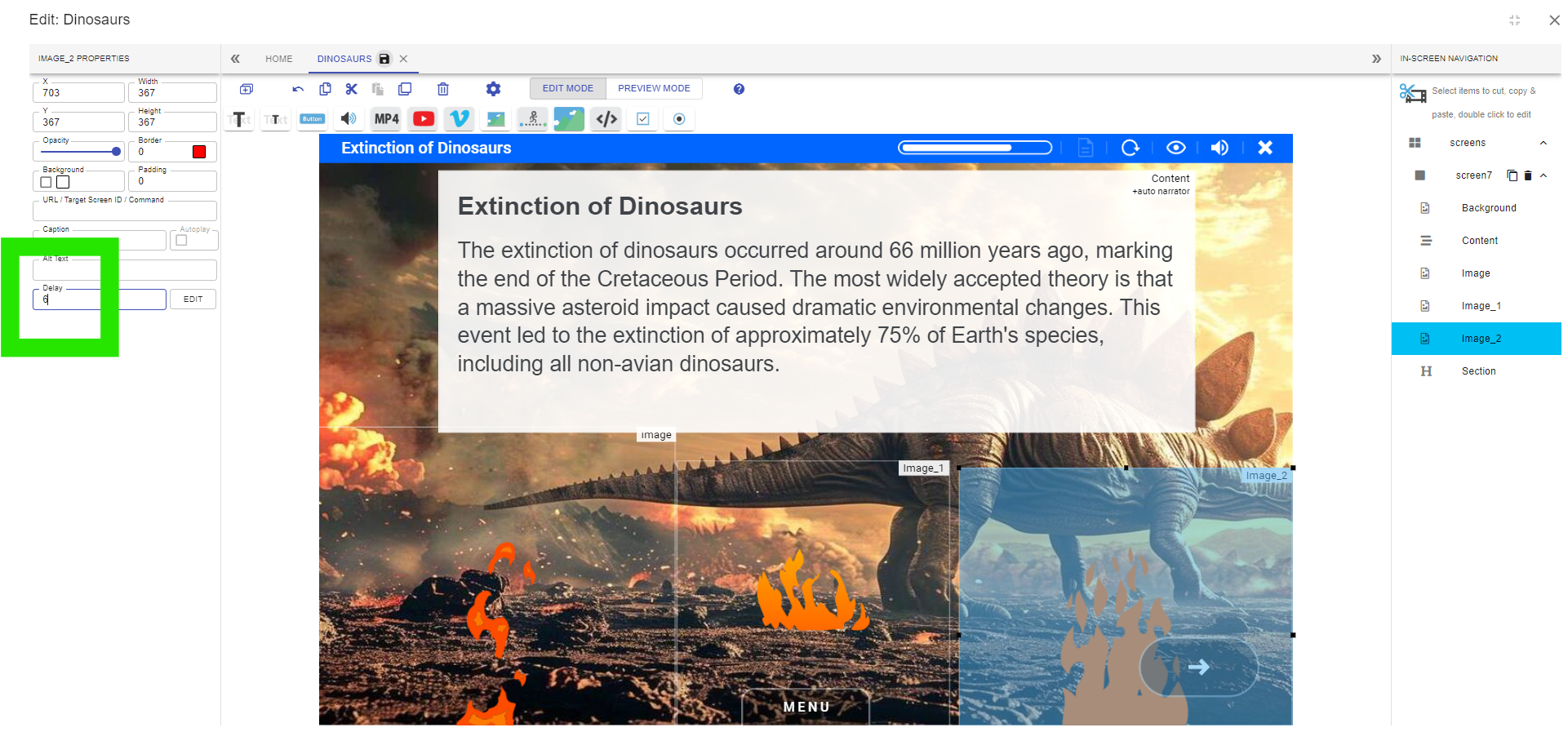1568x732 pixels.
Task: Open the settings gear in toolbar
Action: 494,89
